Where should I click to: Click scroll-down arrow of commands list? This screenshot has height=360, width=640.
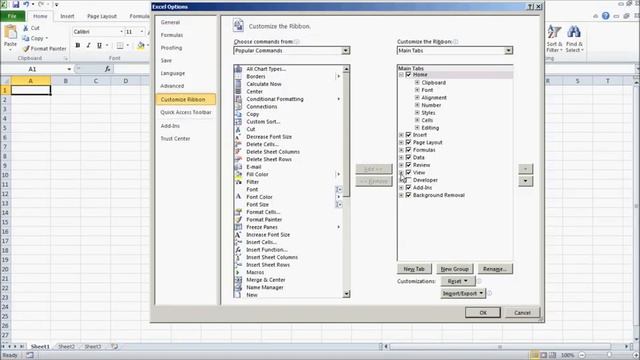(346, 294)
